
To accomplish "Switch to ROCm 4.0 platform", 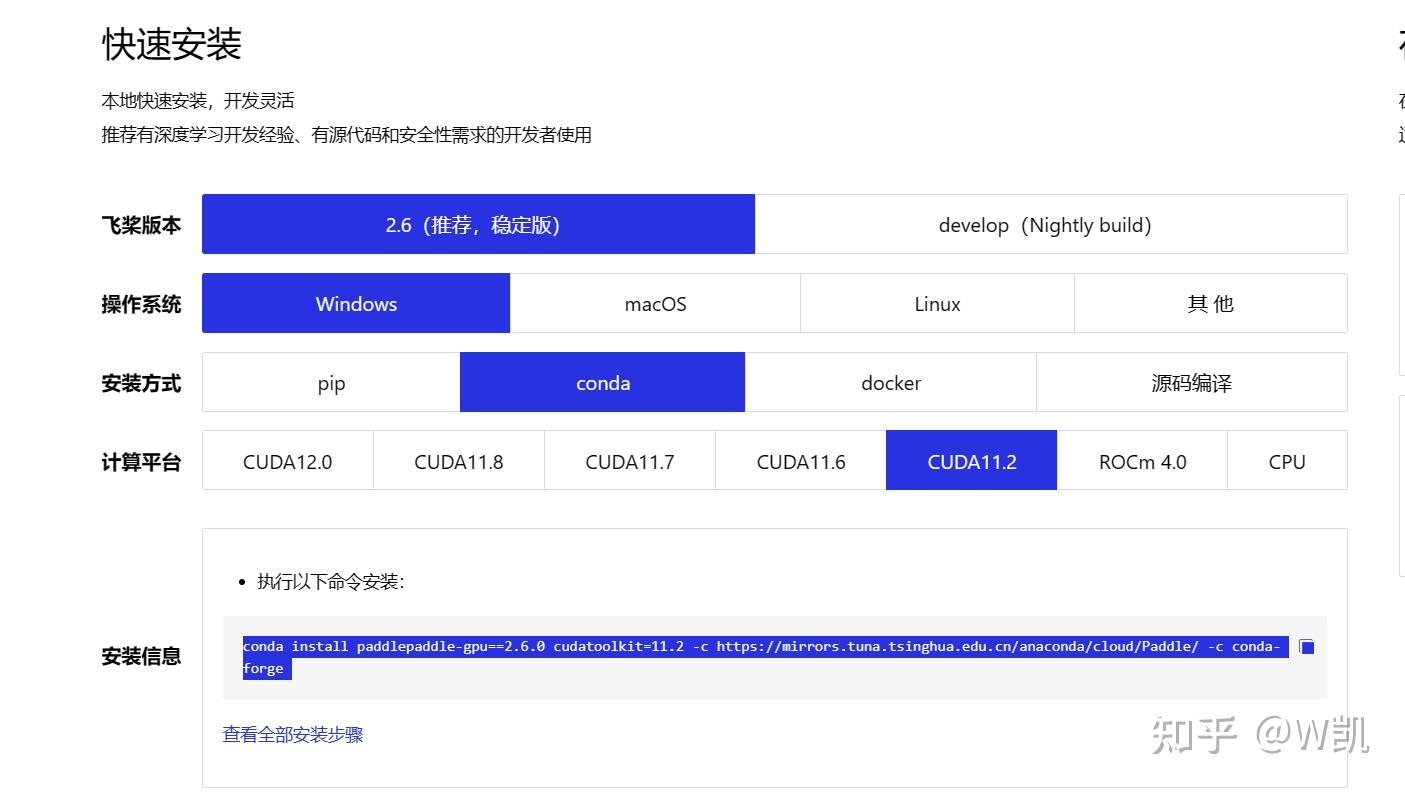I will click(x=1142, y=461).
